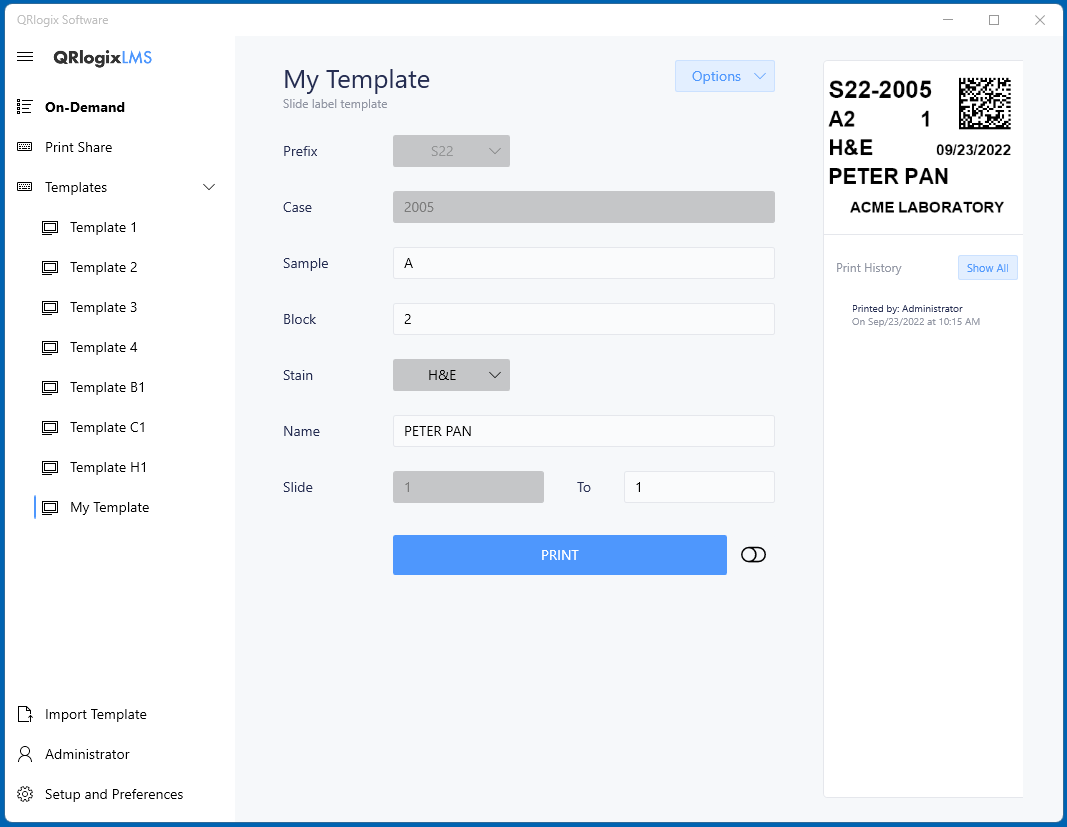Image resolution: width=1067 pixels, height=827 pixels.
Task: Click Show All print history
Action: 987,268
